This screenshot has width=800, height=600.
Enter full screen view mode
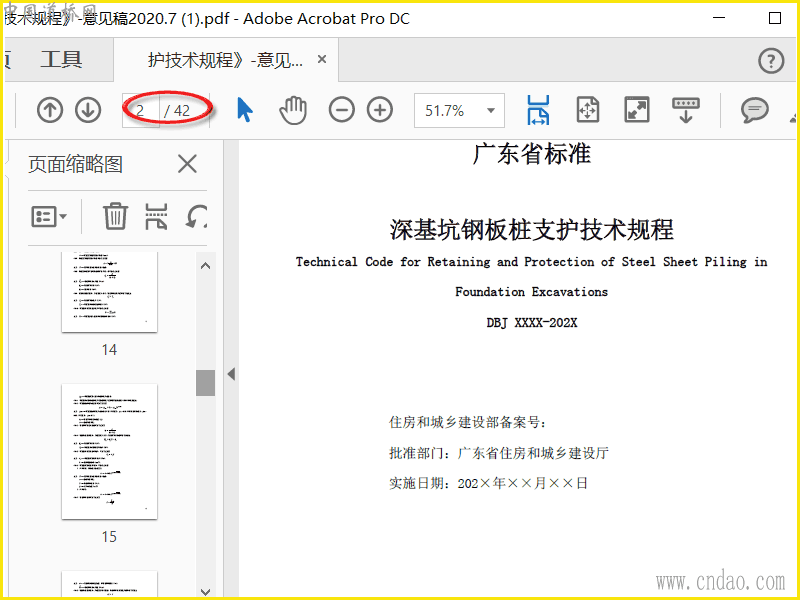[x=637, y=110]
